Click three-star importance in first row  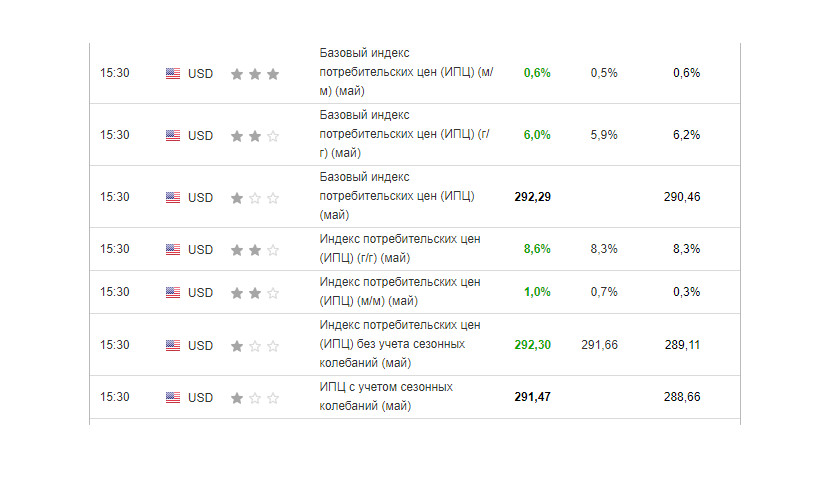255,74
